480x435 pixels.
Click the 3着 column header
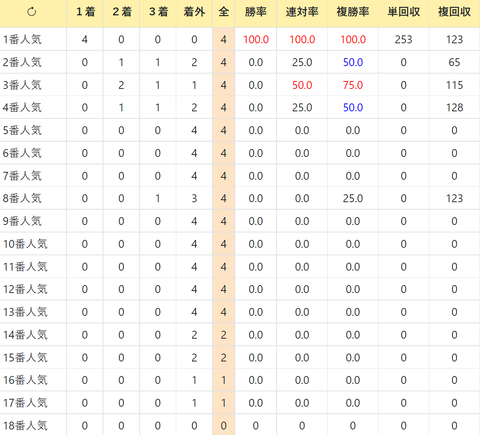pyautogui.click(x=158, y=12)
